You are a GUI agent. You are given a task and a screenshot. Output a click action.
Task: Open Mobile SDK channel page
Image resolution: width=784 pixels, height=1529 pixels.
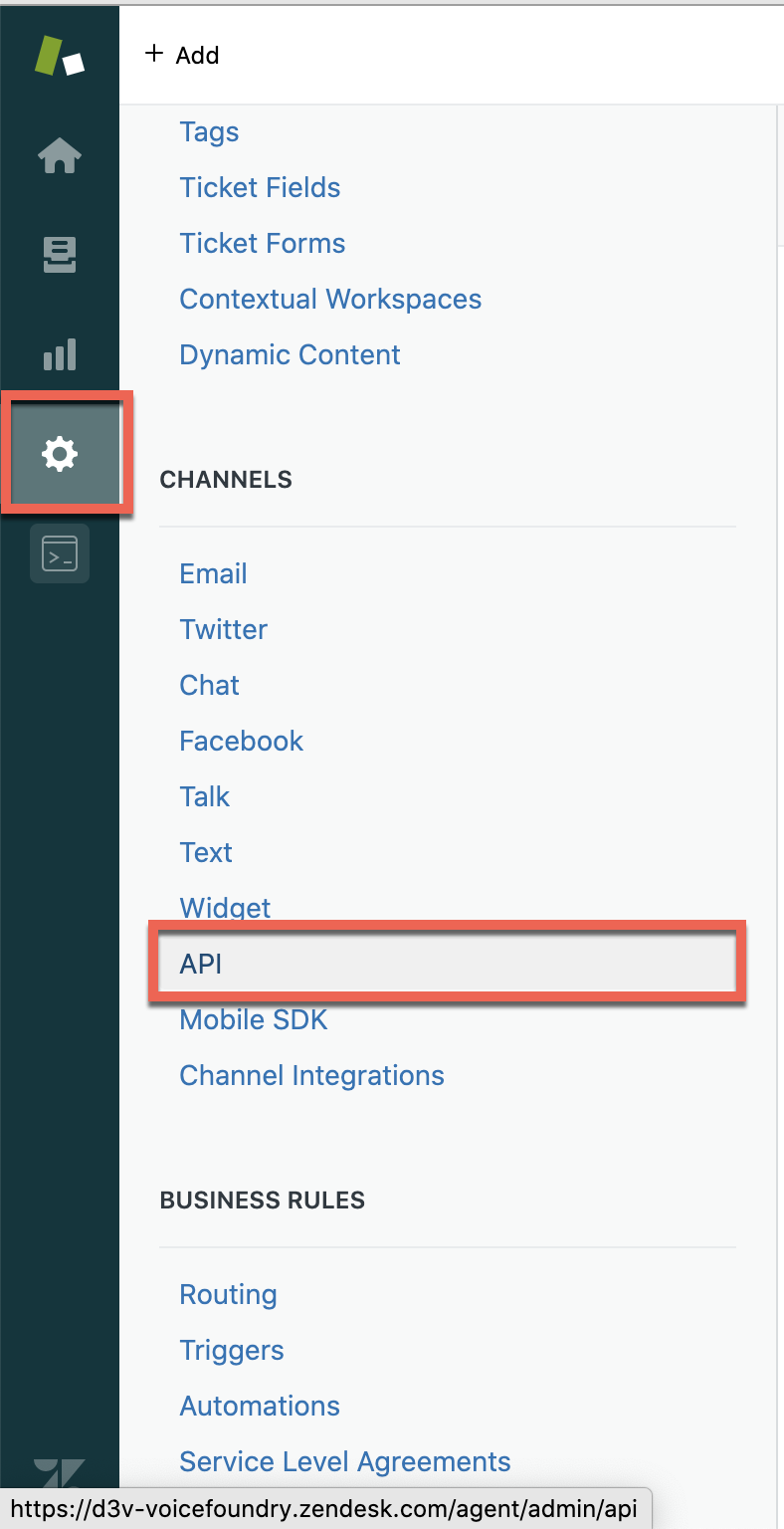coord(253,1020)
